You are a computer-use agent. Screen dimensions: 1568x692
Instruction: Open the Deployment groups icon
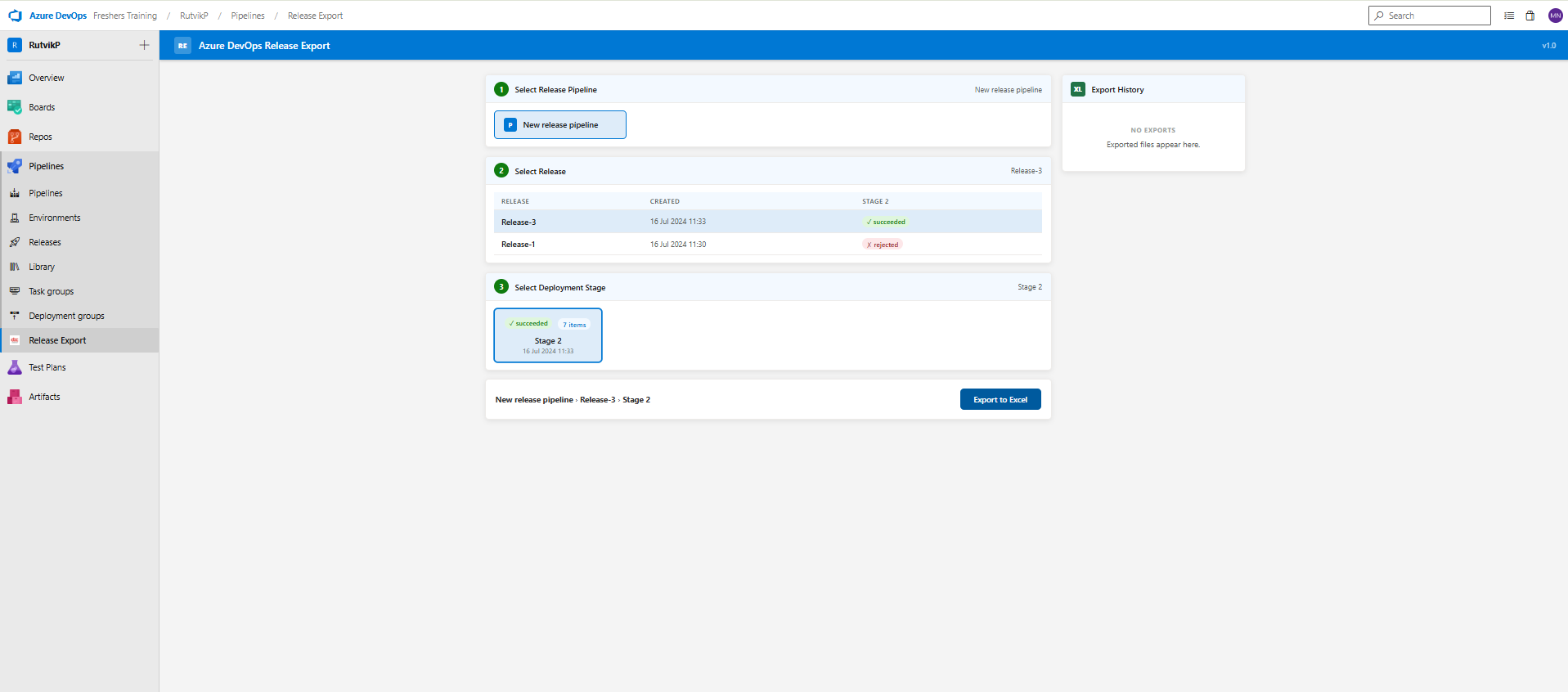pos(15,316)
